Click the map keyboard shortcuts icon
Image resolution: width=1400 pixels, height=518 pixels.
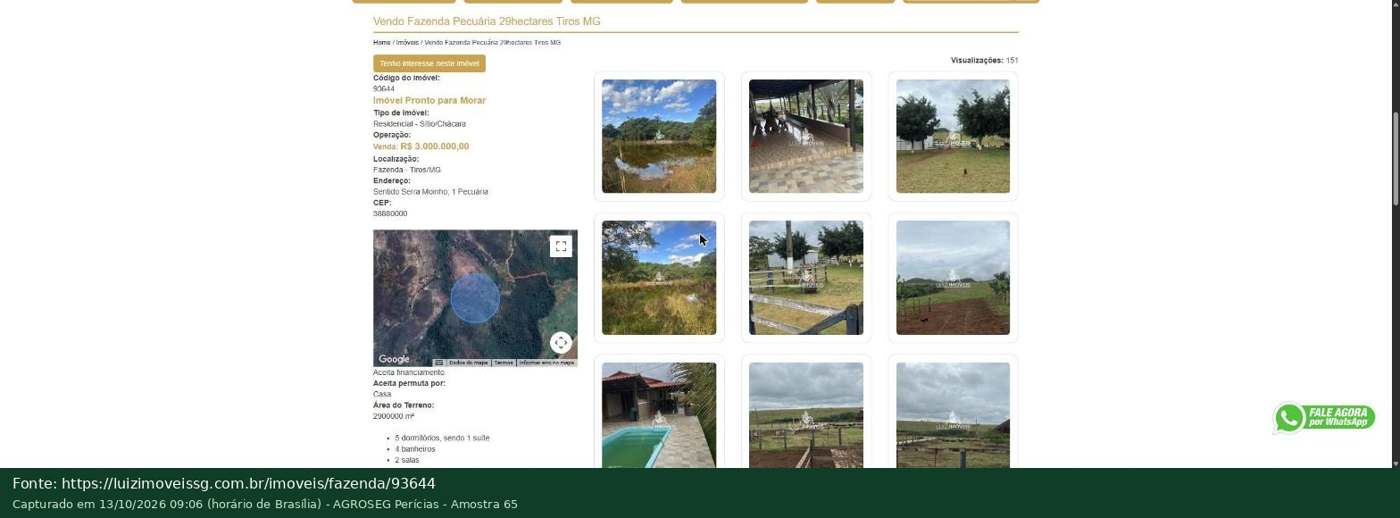tap(439, 362)
